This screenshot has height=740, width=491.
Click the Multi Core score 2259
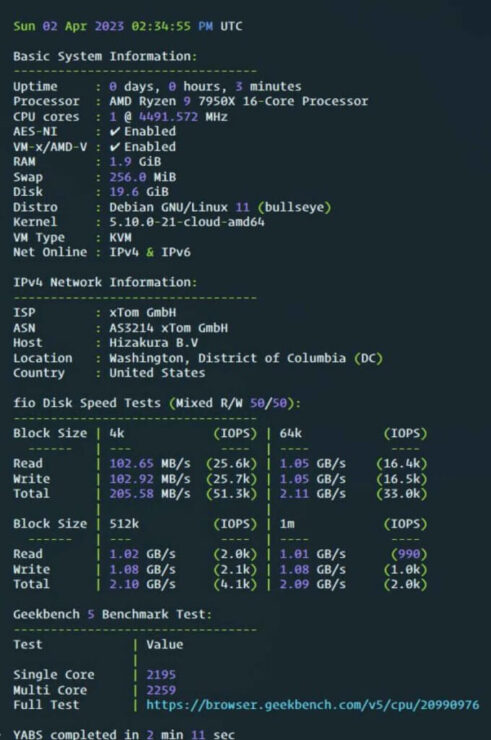coord(161,690)
